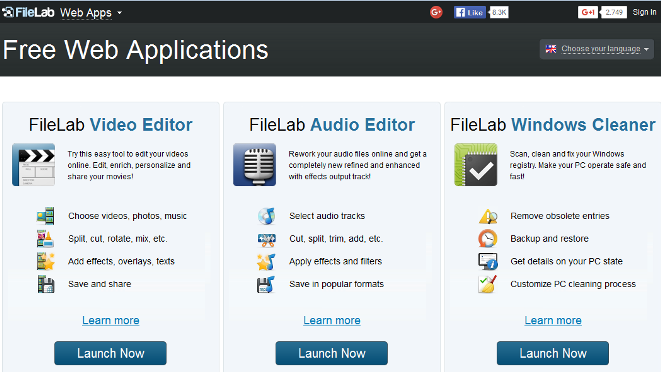Click the Windows Cleaner checkmark chip icon

pos(476,164)
